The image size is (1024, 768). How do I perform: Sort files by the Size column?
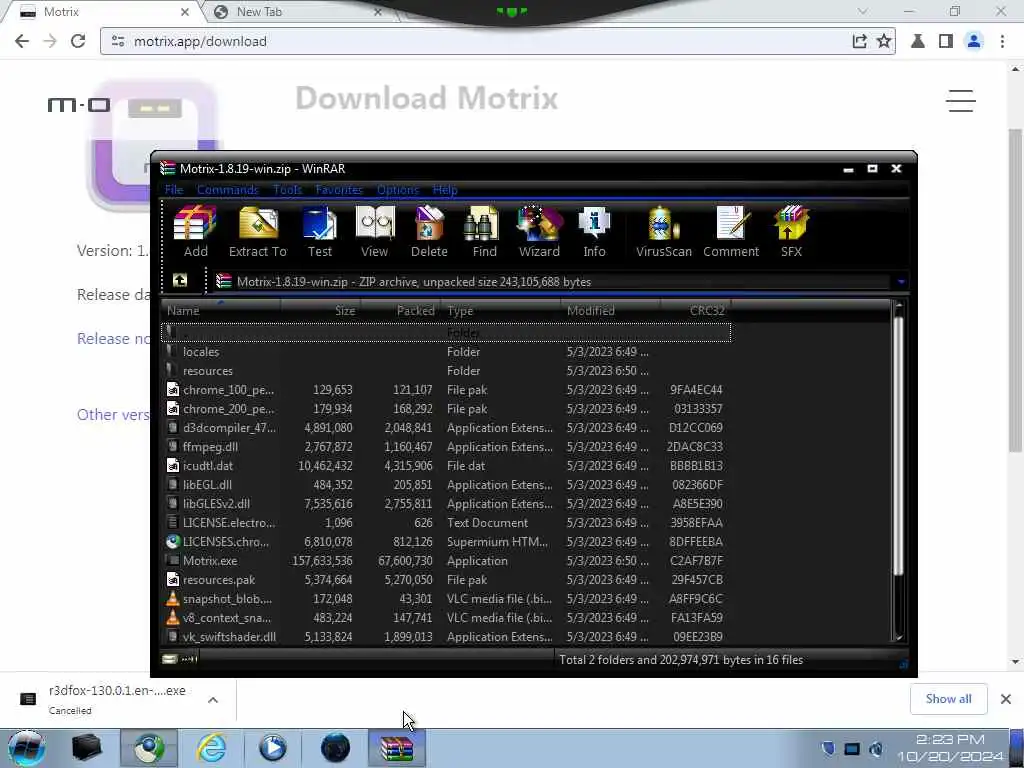click(x=320, y=311)
